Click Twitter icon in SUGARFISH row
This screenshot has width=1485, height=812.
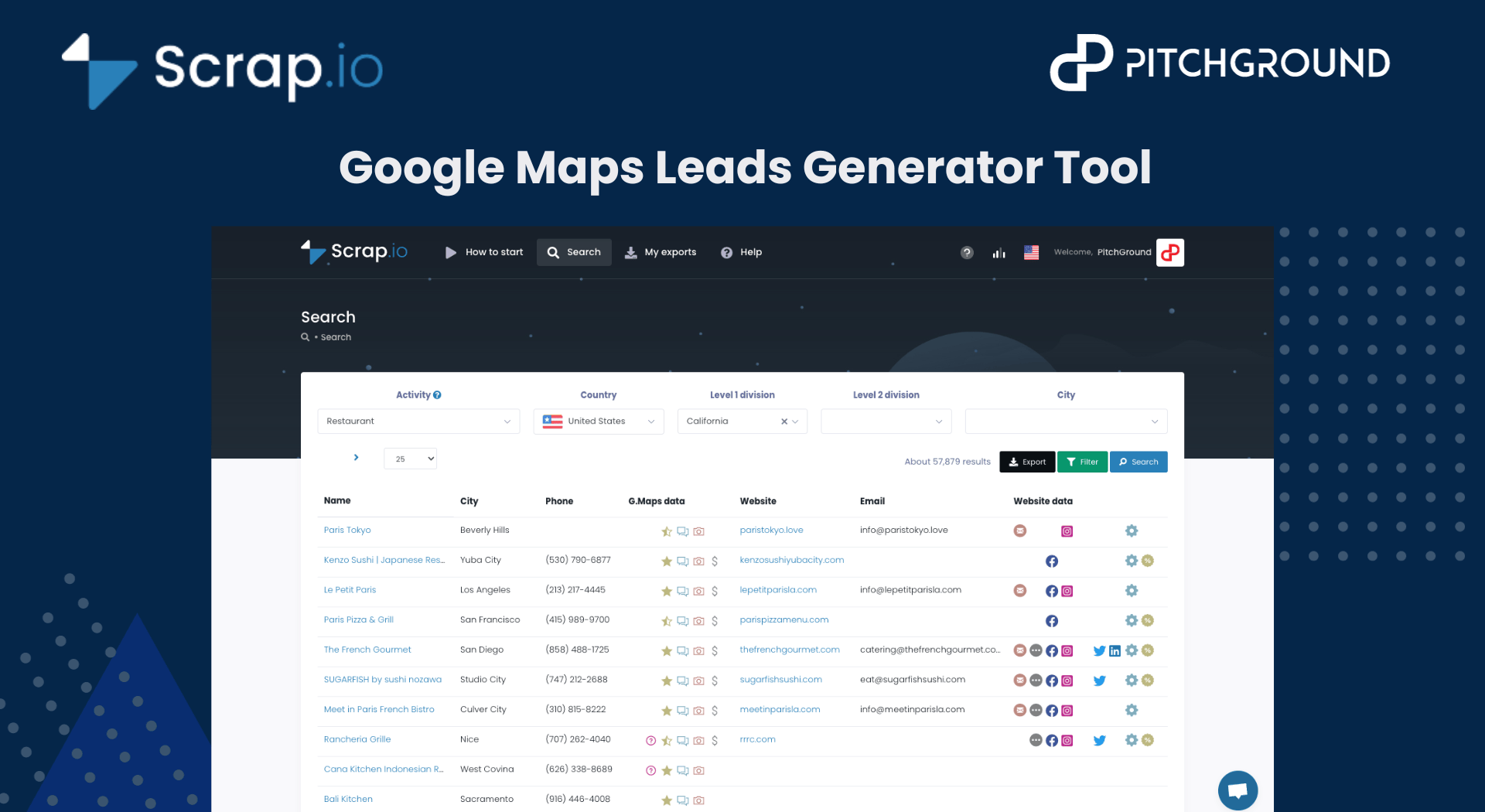pyautogui.click(x=1099, y=681)
